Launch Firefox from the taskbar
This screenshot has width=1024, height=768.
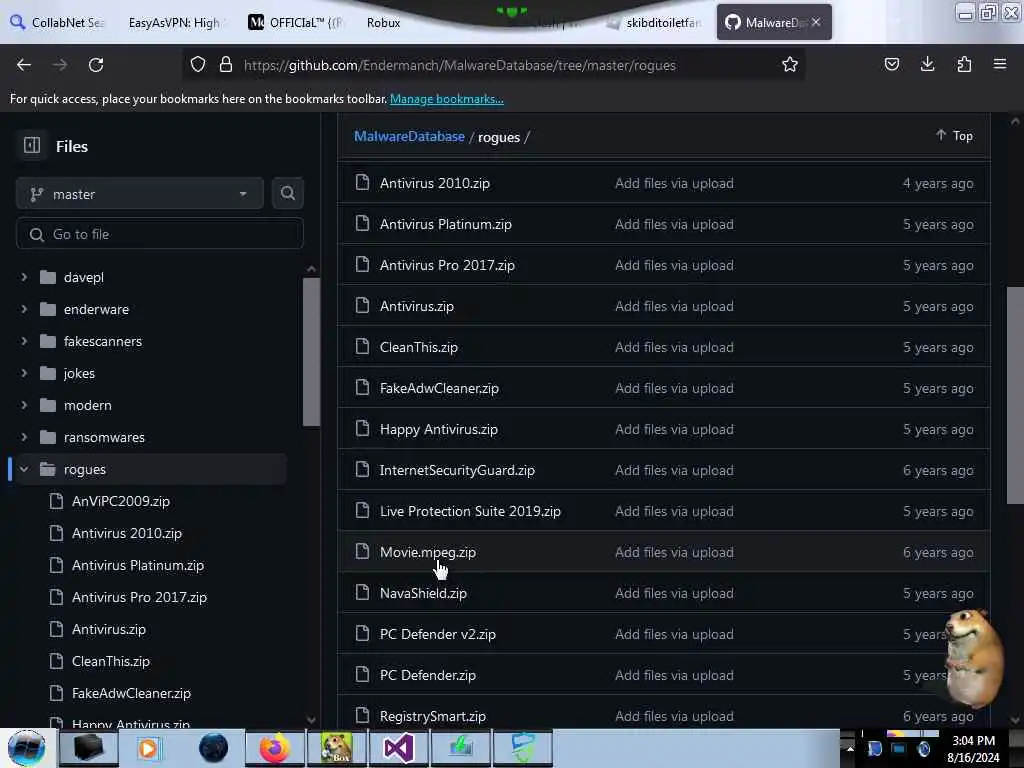click(274, 748)
